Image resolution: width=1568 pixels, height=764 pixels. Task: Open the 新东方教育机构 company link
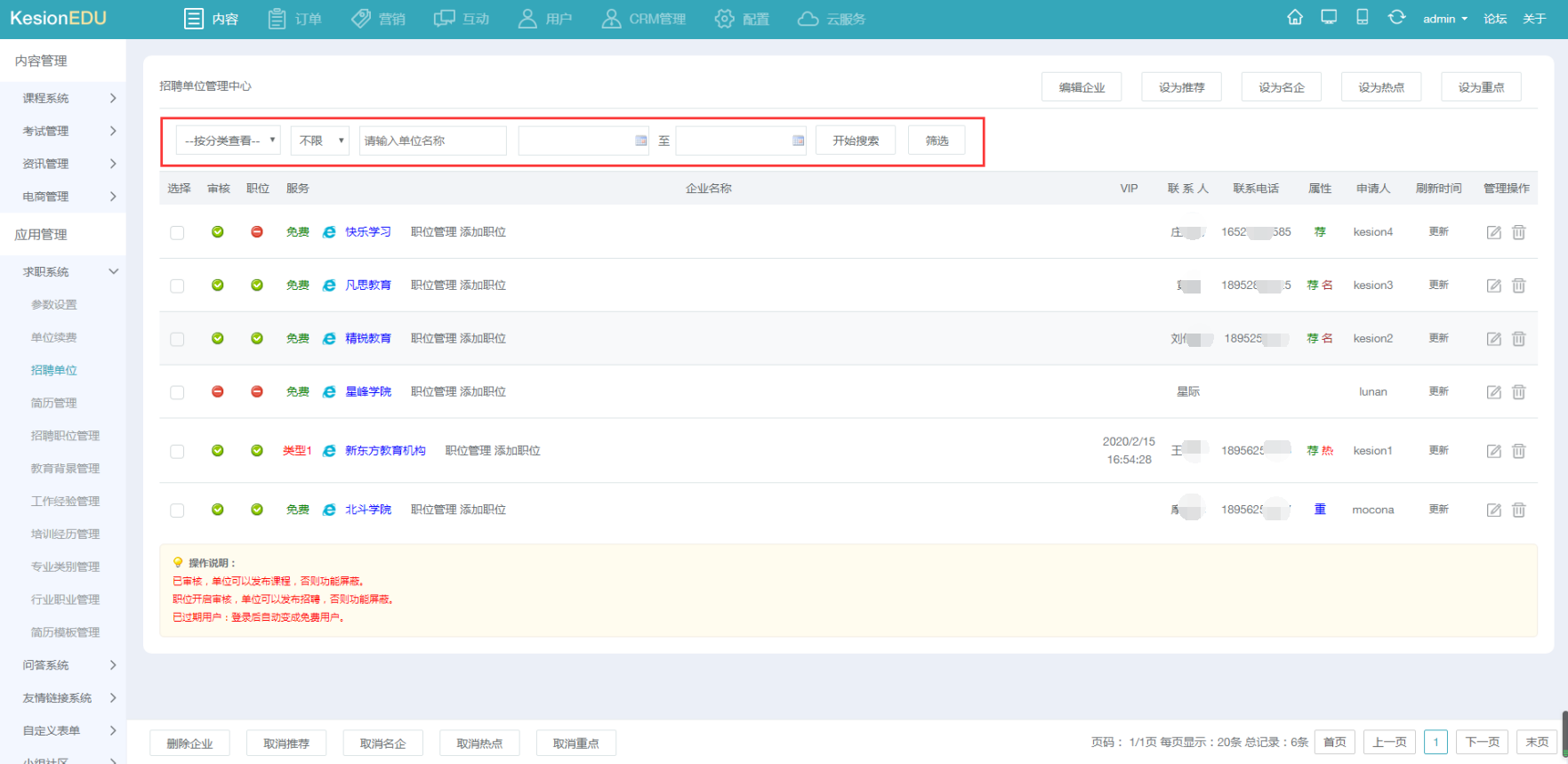[x=385, y=451]
